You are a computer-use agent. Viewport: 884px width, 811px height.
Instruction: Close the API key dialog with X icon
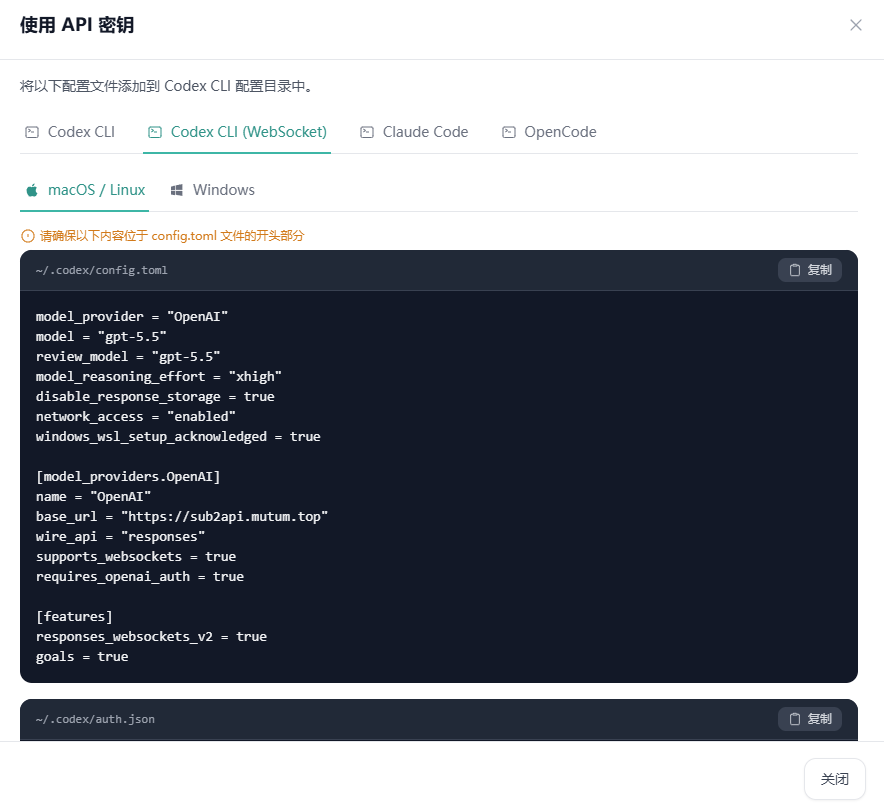coord(855,25)
